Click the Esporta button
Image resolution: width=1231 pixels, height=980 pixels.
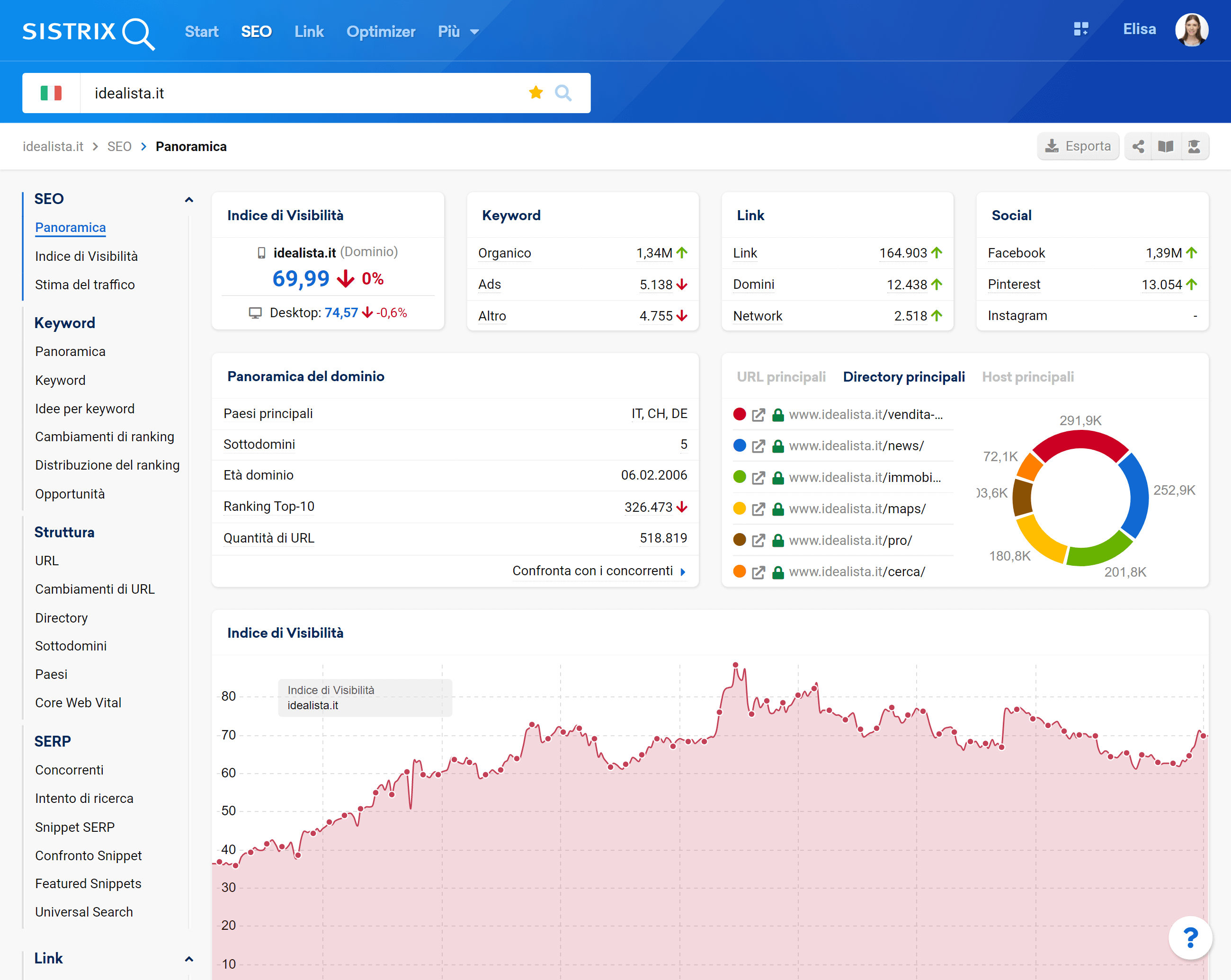click(x=1078, y=147)
